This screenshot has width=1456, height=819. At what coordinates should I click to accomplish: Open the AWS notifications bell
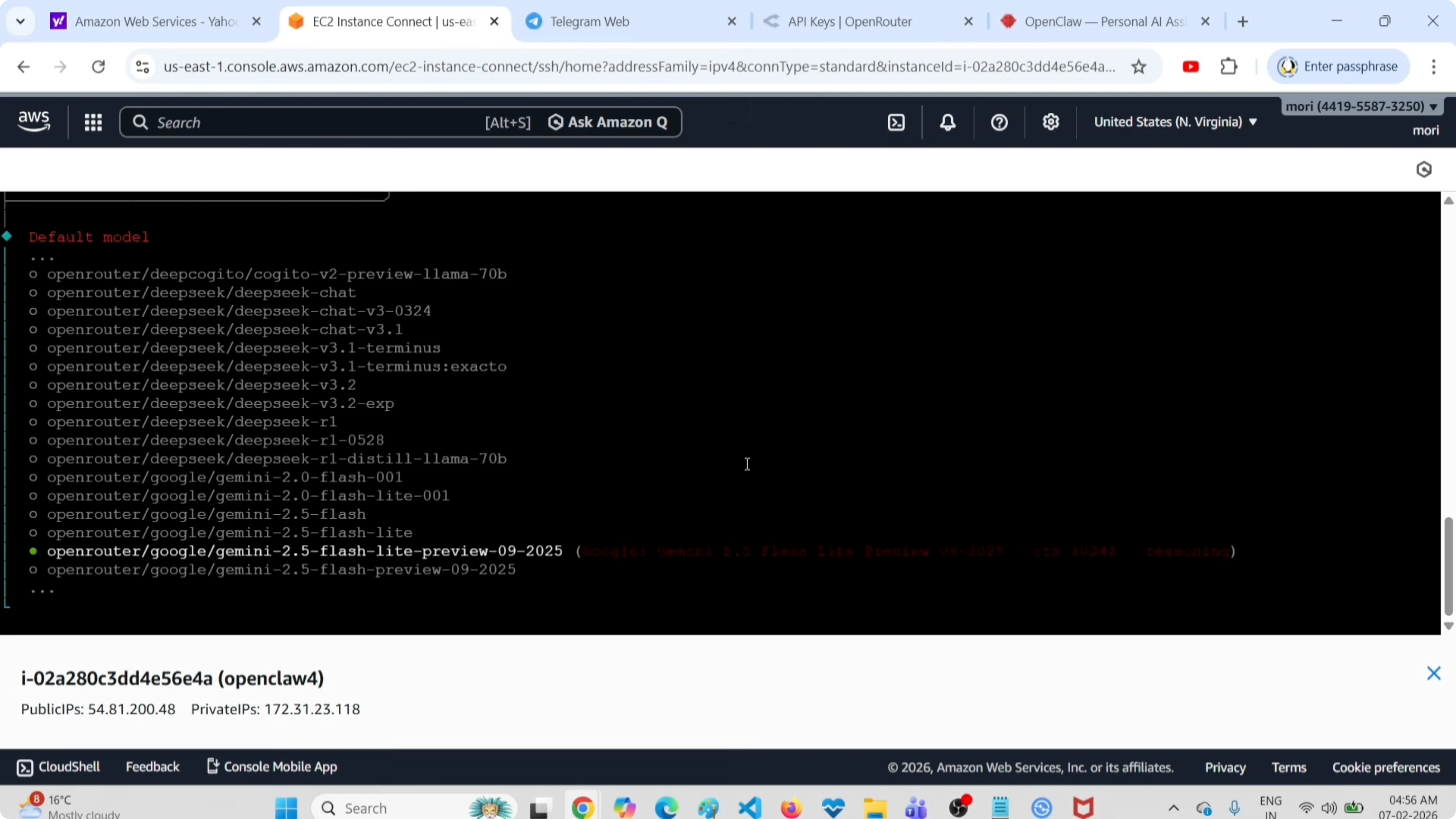tap(948, 122)
